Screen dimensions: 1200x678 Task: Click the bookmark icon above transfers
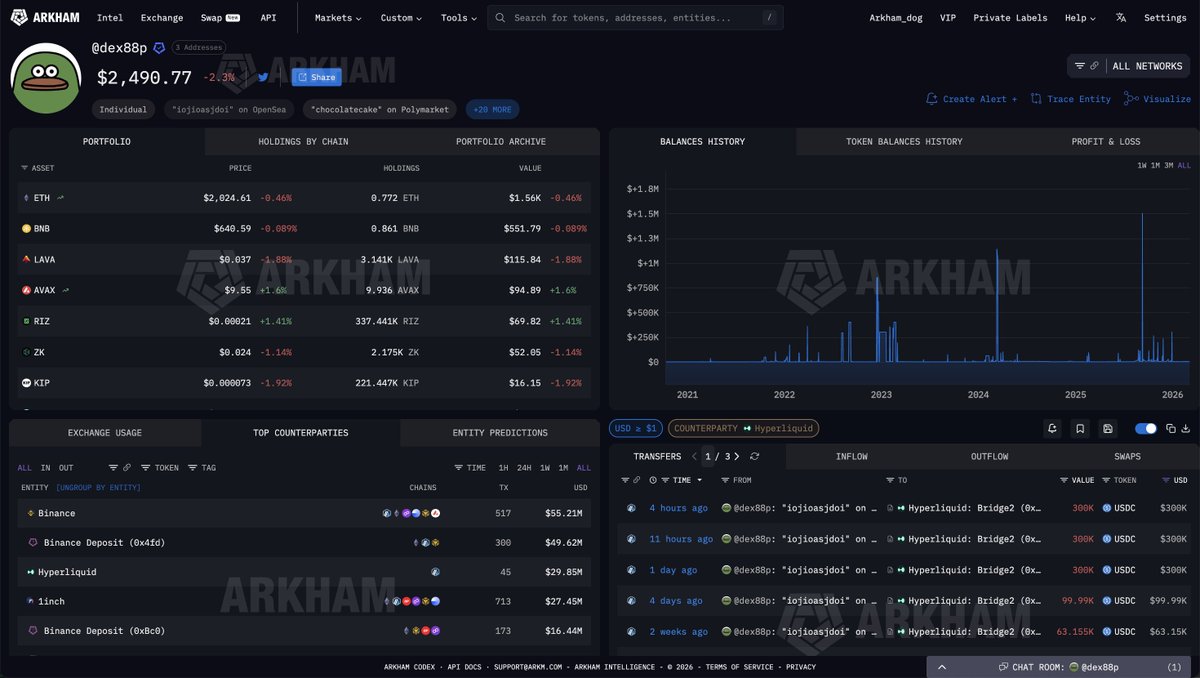[1080, 428]
